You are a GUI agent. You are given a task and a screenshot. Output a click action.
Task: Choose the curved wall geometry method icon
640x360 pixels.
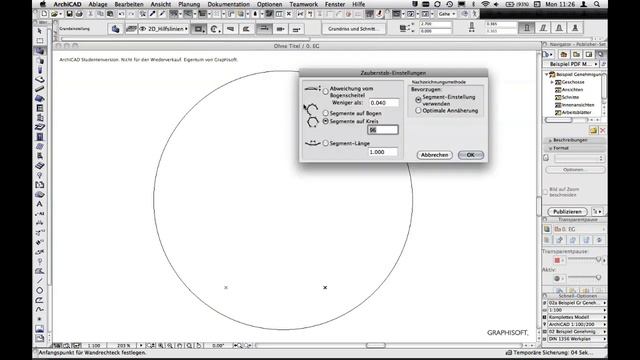click(215, 29)
